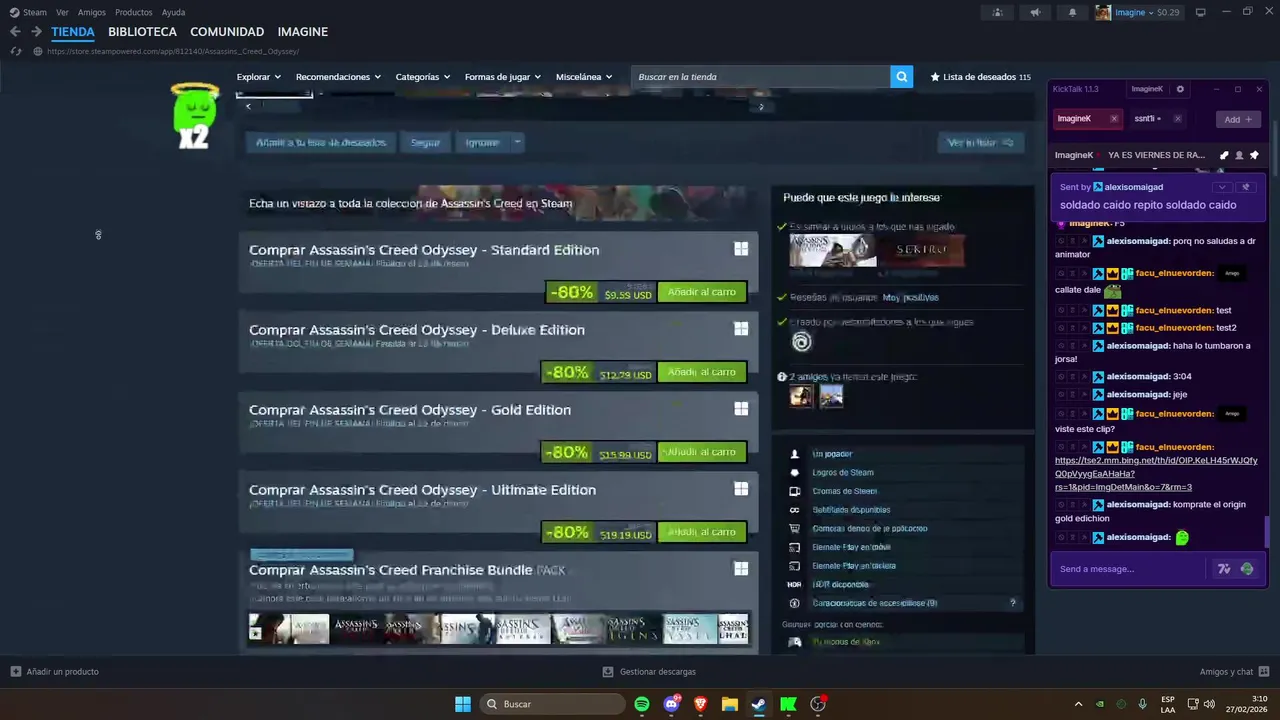Open KickTalk settings gear
The image size is (1280, 720).
click(x=1180, y=89)
